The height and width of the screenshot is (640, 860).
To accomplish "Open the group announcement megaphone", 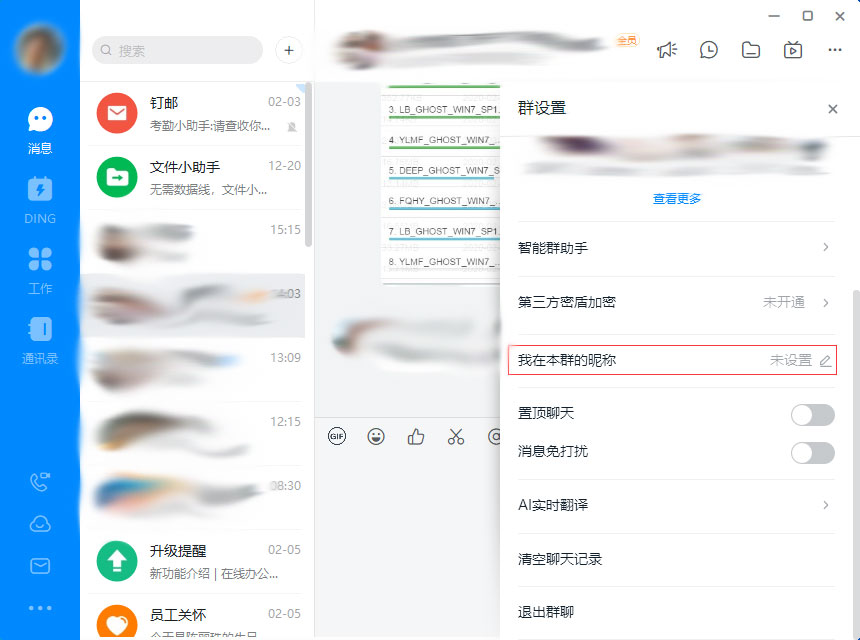I will 667,49.
